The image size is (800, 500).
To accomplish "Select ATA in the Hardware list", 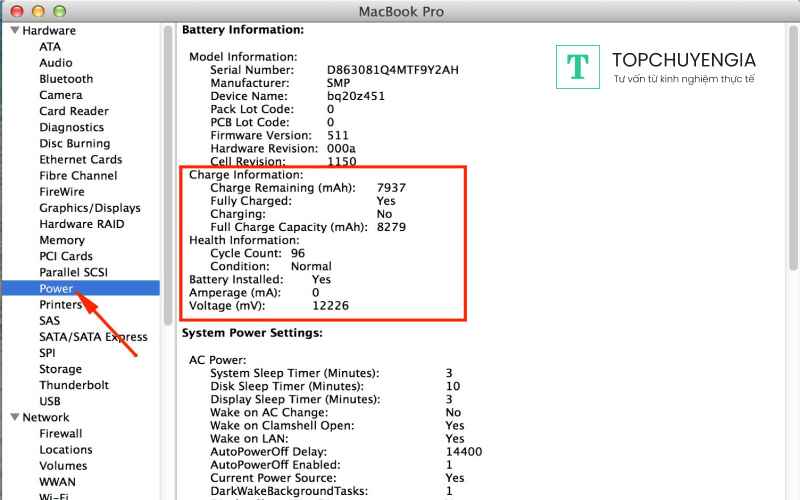I will click(50, 46).
